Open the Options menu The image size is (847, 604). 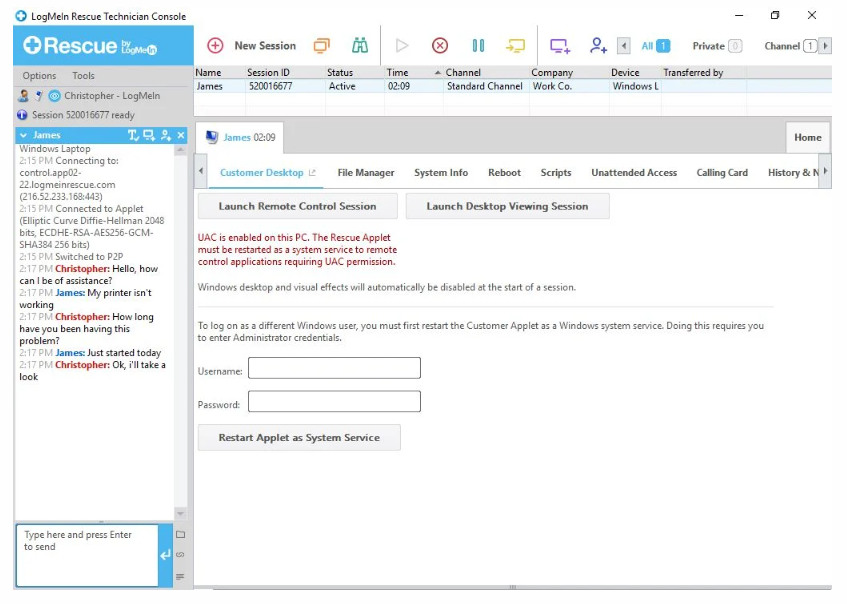coord(39,76)
